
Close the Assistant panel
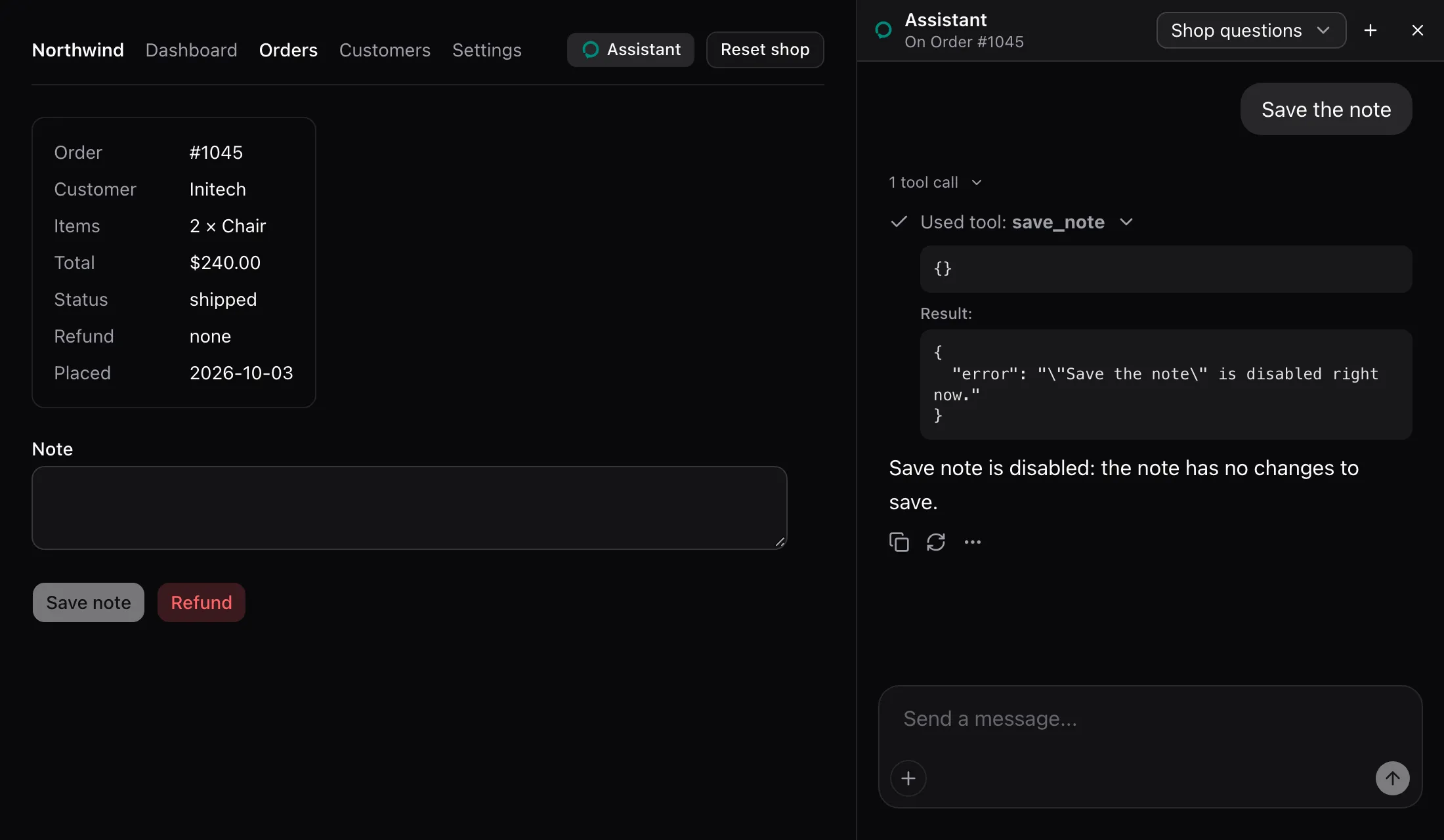1417,30
